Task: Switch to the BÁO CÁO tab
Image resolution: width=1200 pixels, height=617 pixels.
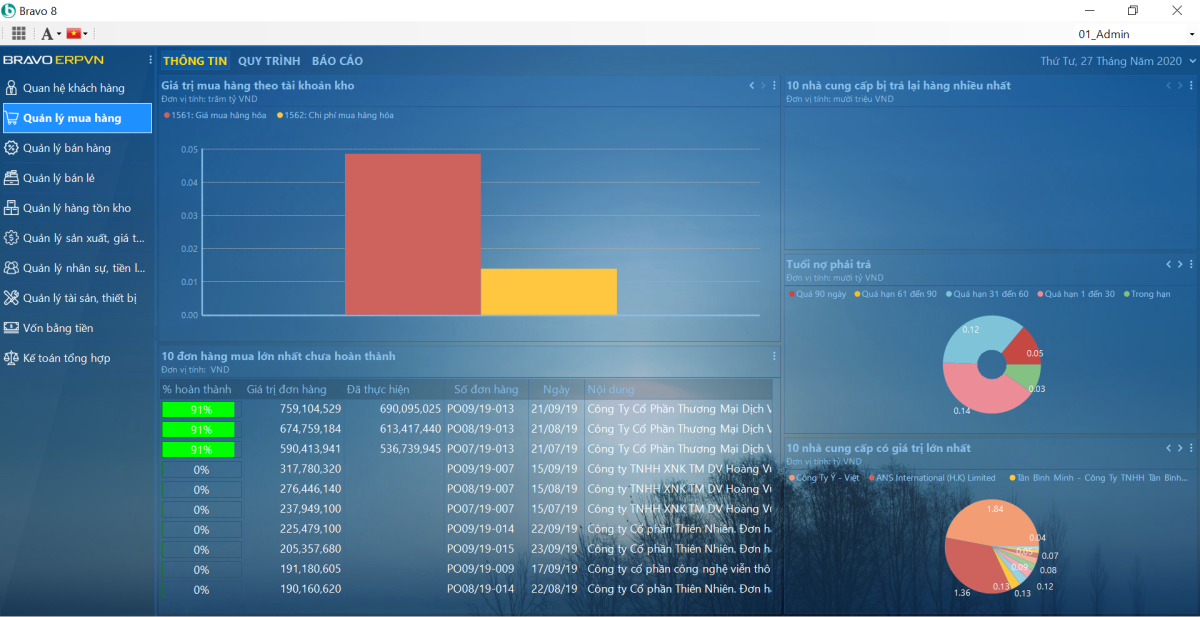Action: tap(337, 61)
